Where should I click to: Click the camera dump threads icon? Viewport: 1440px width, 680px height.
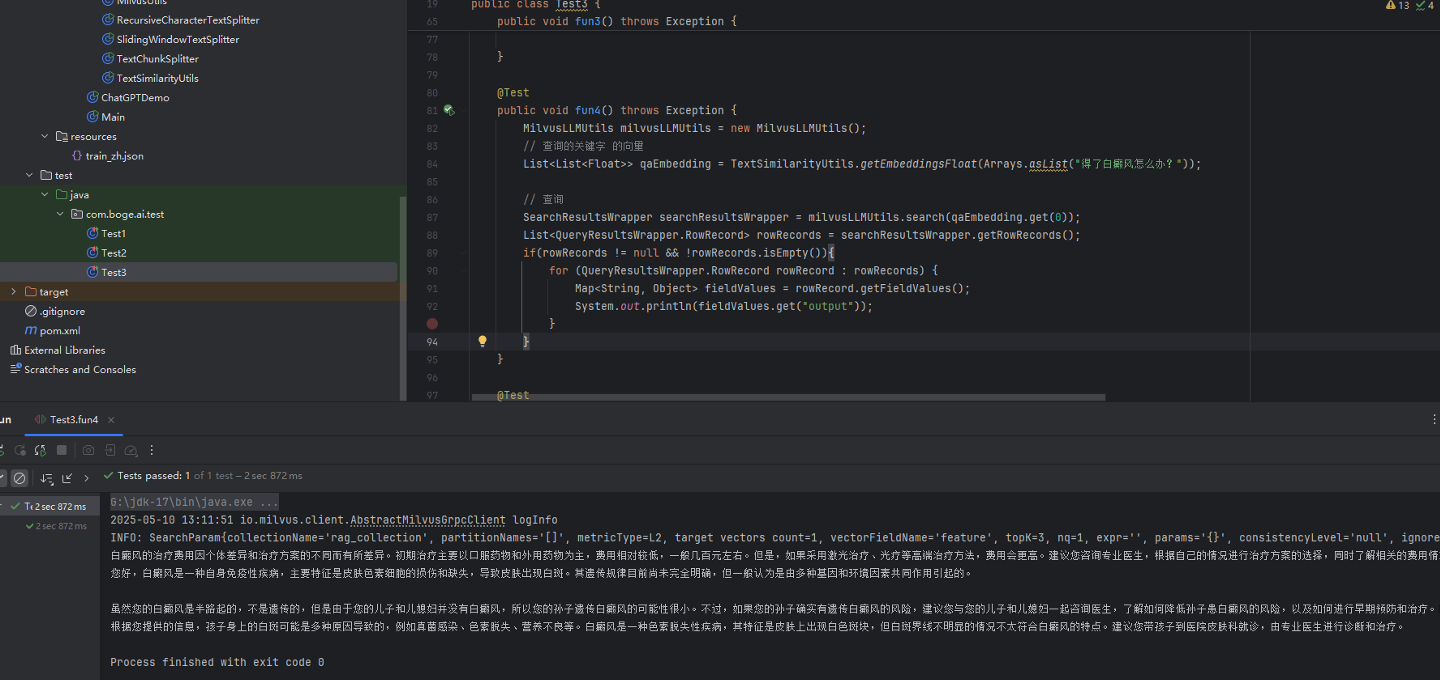pyautogui.click(x=88, y=451)
